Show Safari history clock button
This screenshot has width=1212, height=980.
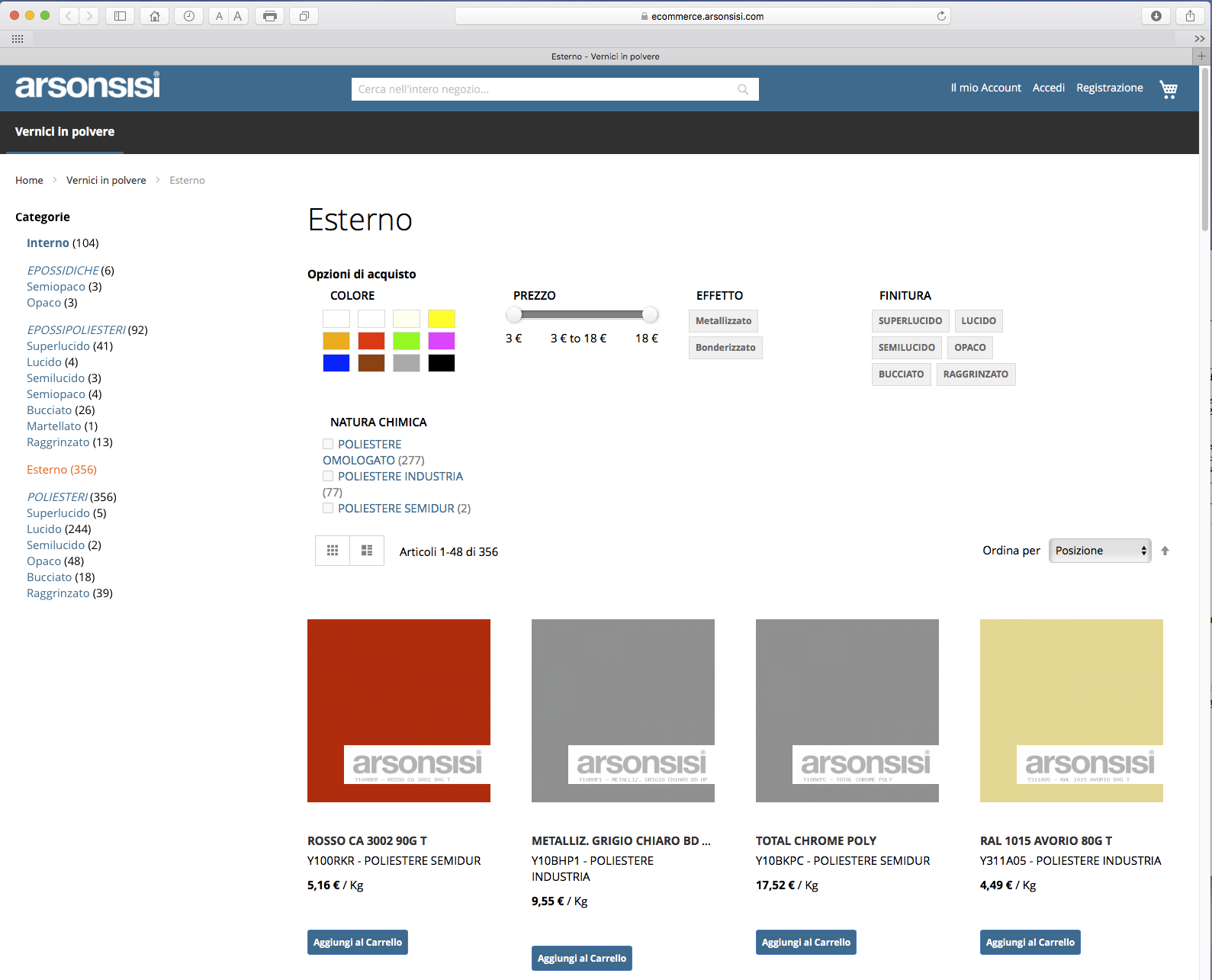pyautogui.click(x=189, y=16)
